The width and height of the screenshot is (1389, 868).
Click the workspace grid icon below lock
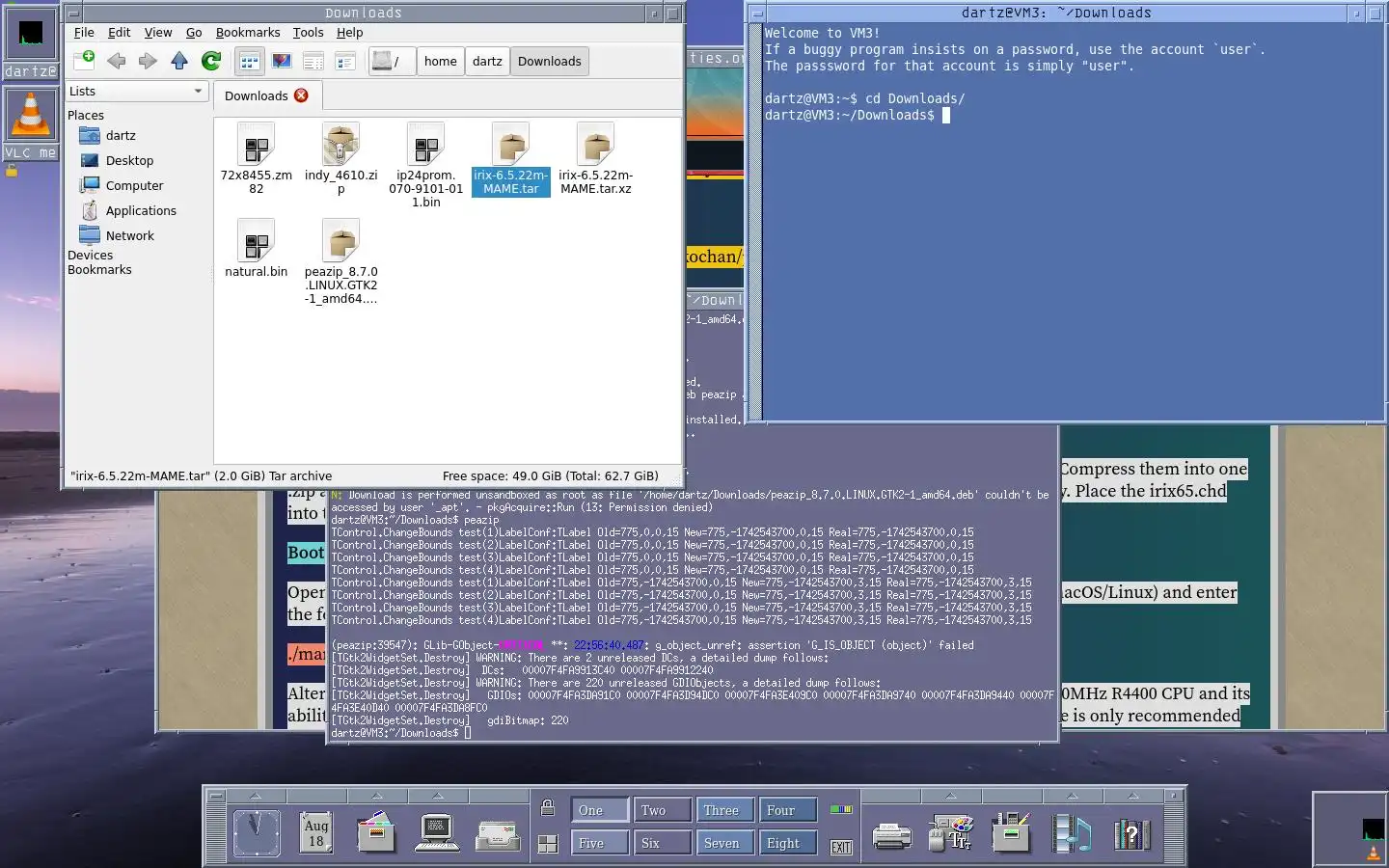[547, 844]
